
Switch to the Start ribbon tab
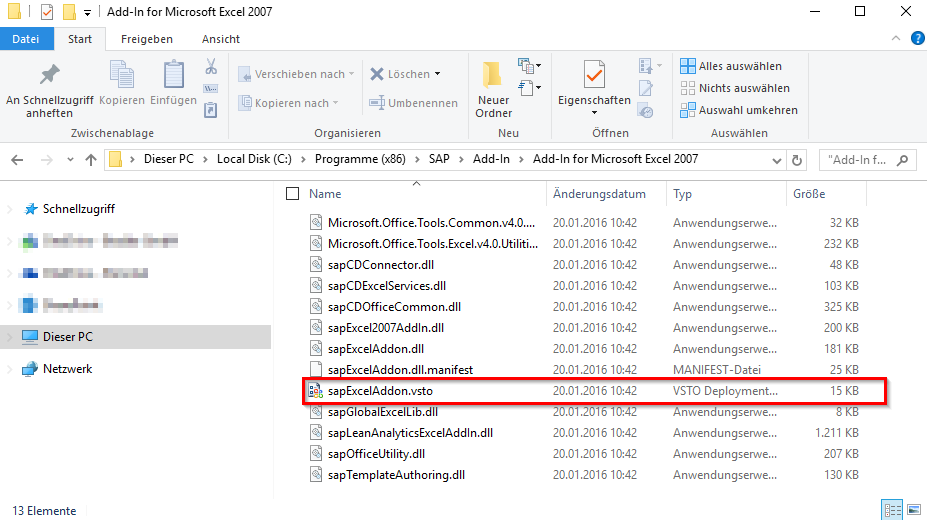[80, 39]
